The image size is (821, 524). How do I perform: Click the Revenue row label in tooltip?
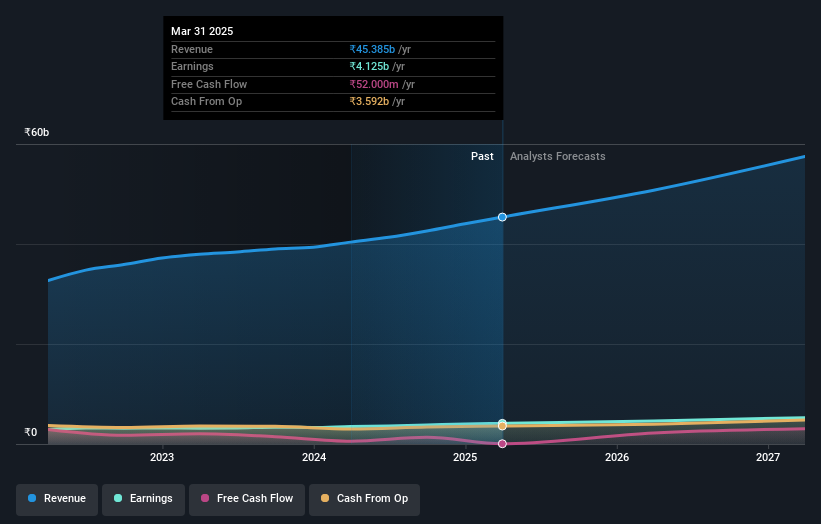(x=192, y=49)
